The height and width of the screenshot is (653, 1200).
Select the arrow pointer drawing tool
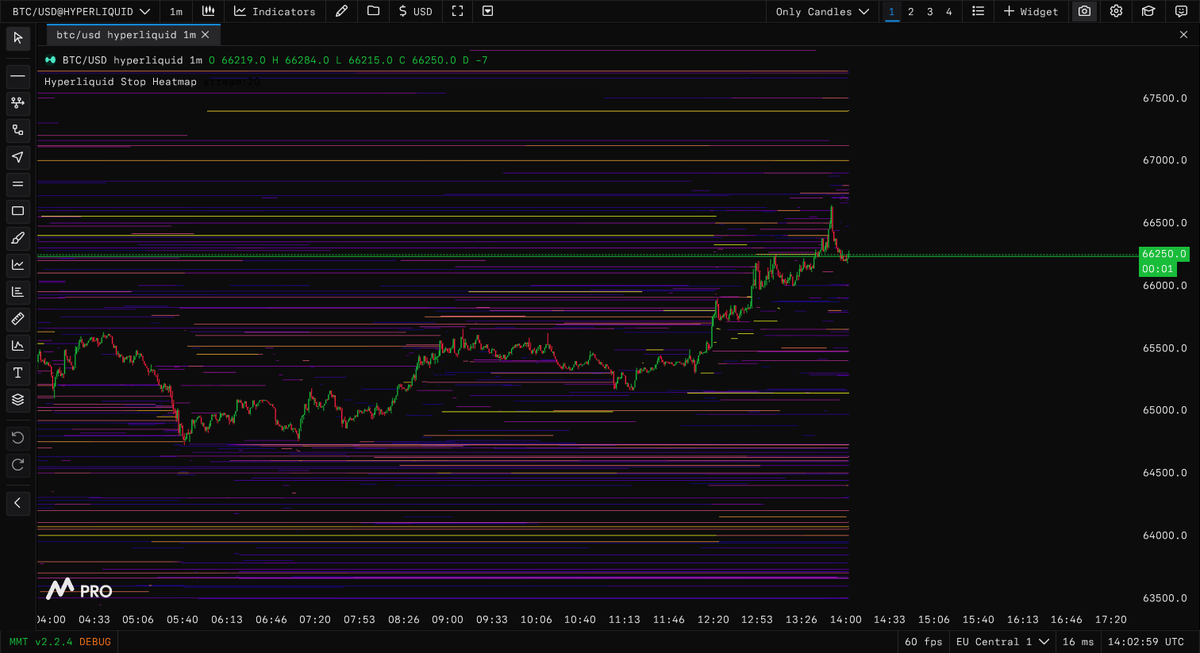(17, 157)
